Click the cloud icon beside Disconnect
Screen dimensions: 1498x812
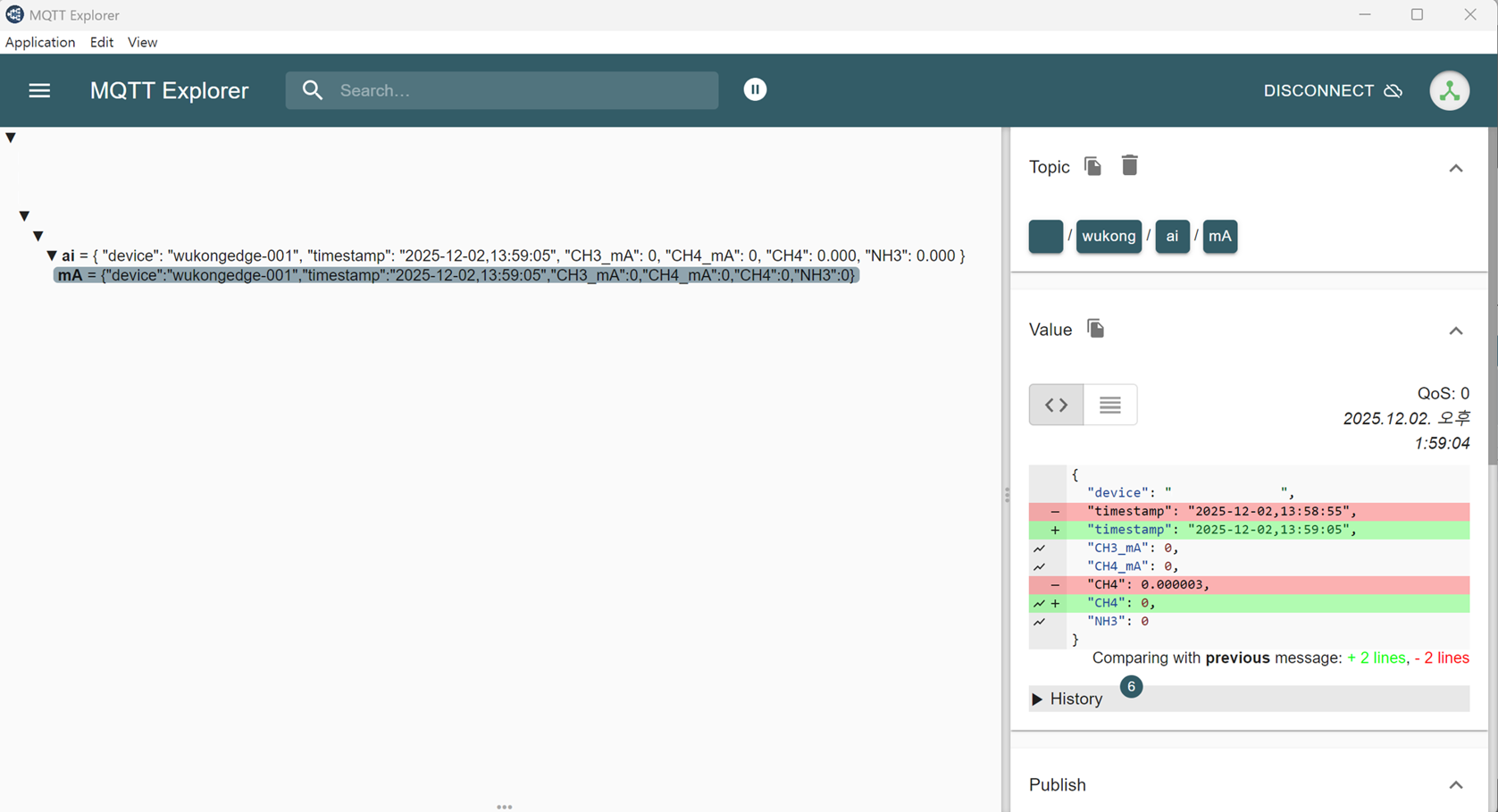[x=1393, y=91]
